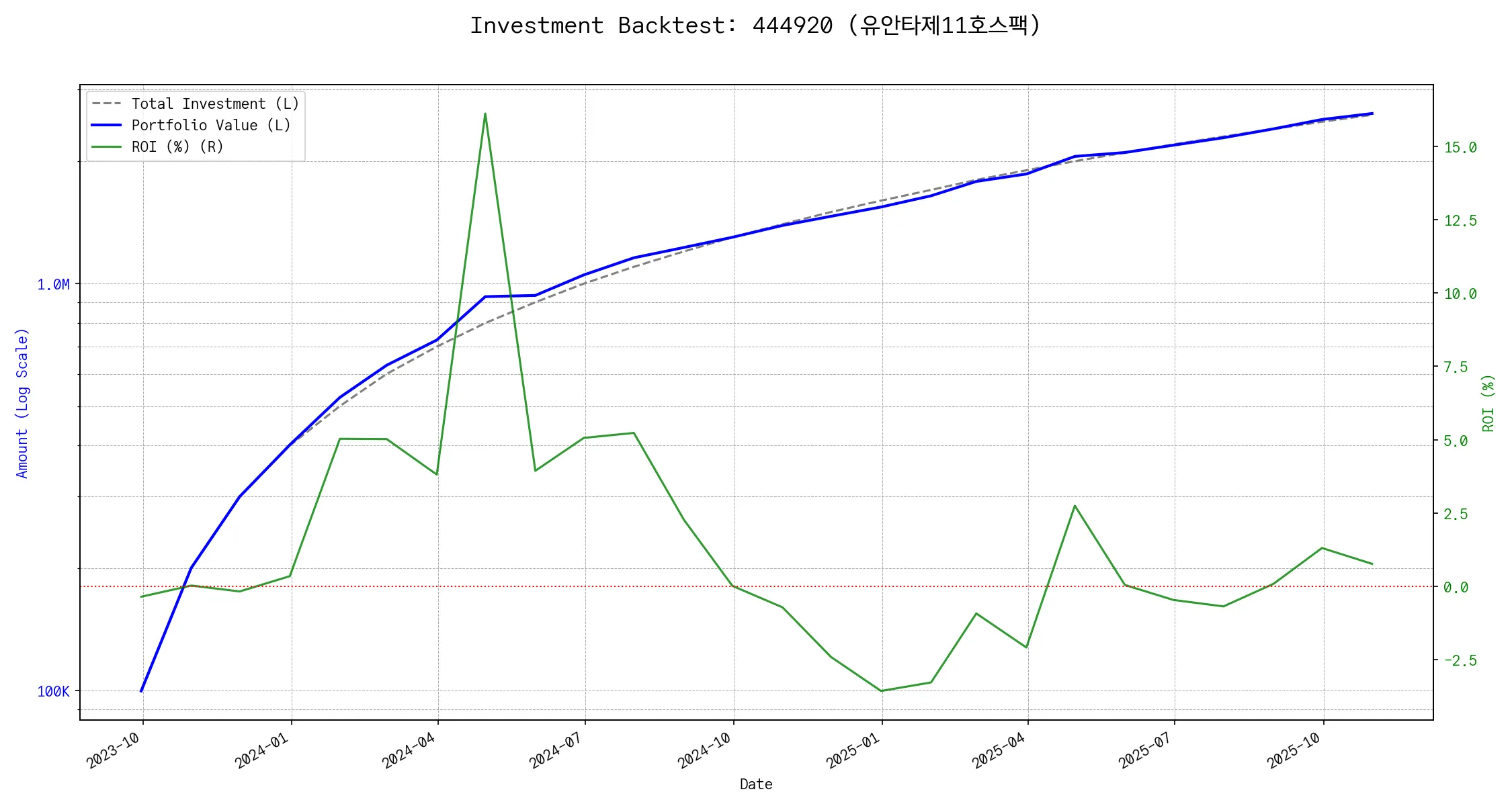Click the ROI (%) legend entry

(177, 147)
